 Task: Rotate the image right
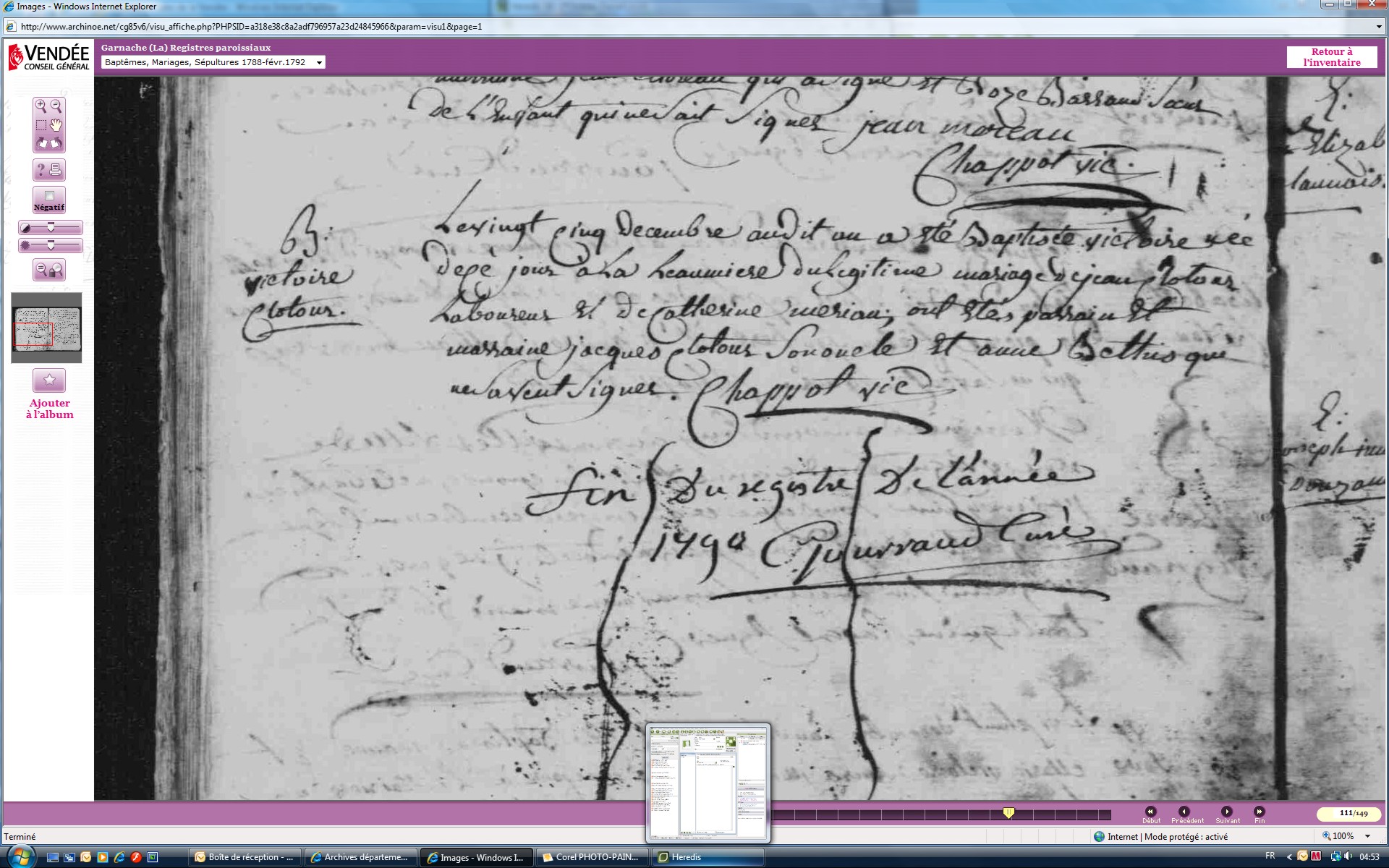click(56, 143)
